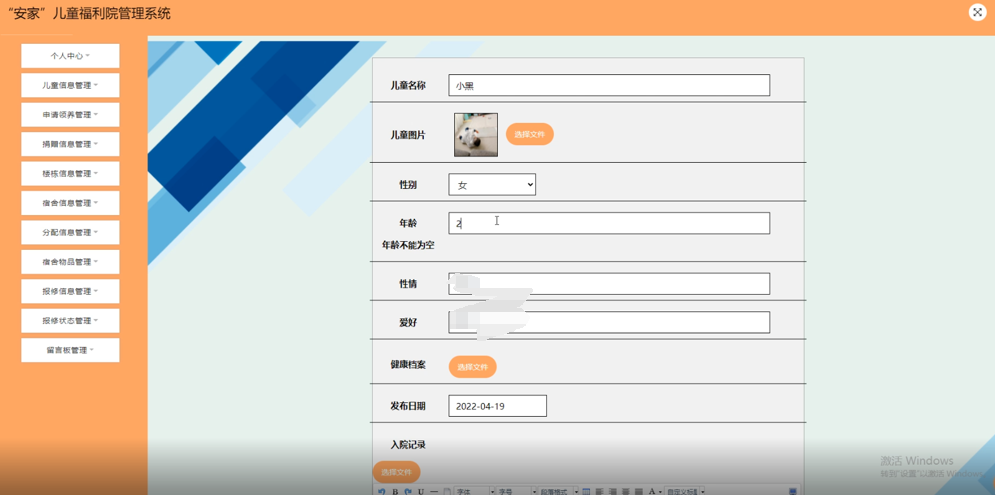
Task: Expand the 宿舍信息管理 menu
Action: pos(70,203)
